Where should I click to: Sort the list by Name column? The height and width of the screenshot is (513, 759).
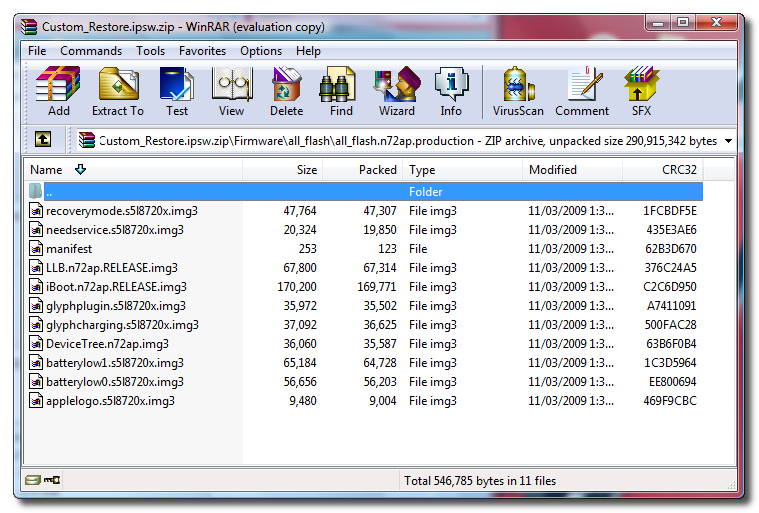click(x=46, y=170)
